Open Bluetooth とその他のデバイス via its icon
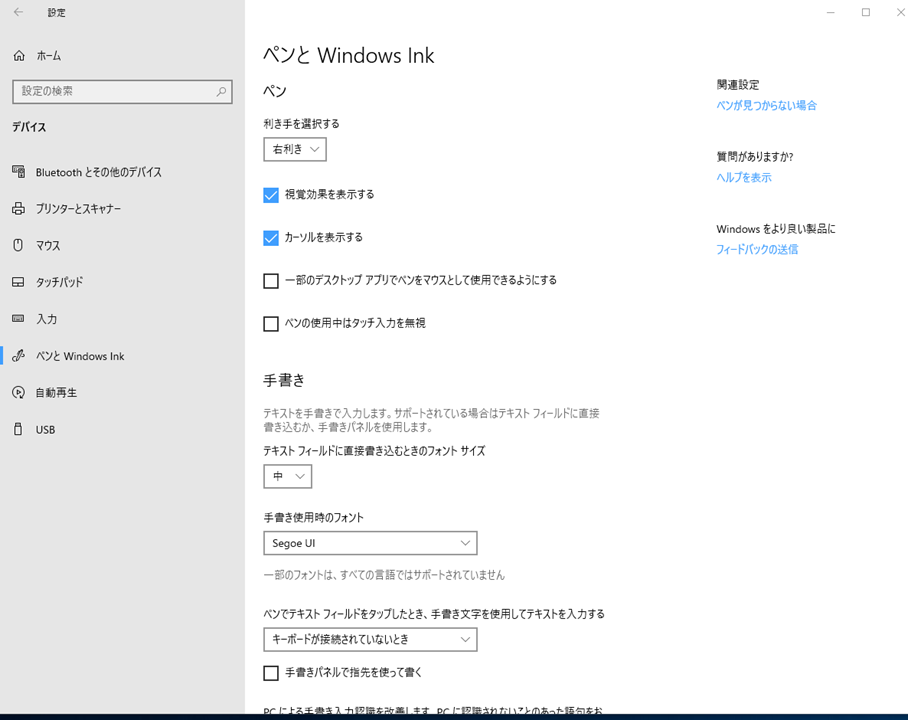 [19, 172]
